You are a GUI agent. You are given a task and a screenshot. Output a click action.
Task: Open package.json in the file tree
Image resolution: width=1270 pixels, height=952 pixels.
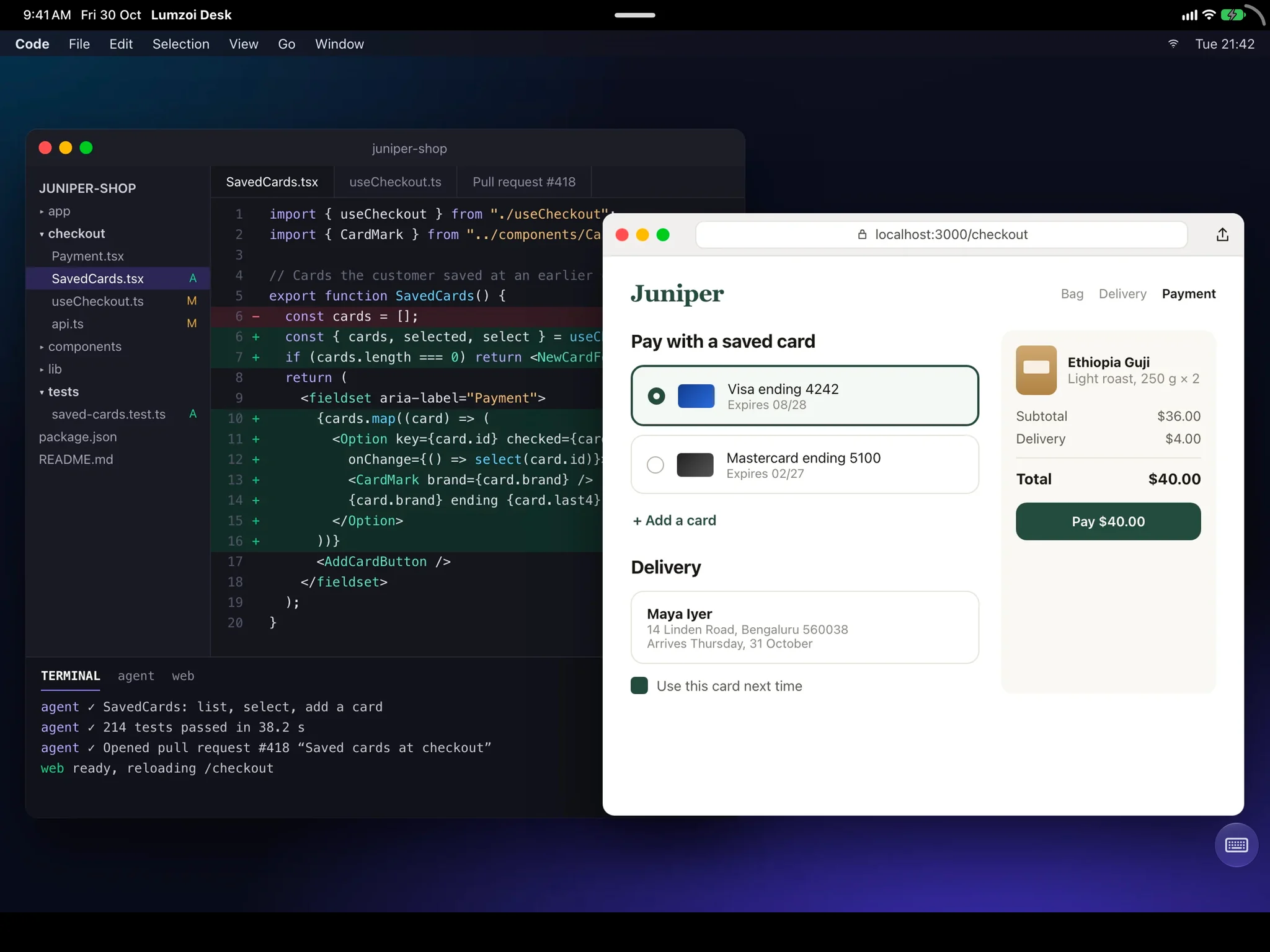[x=118, y=437]
